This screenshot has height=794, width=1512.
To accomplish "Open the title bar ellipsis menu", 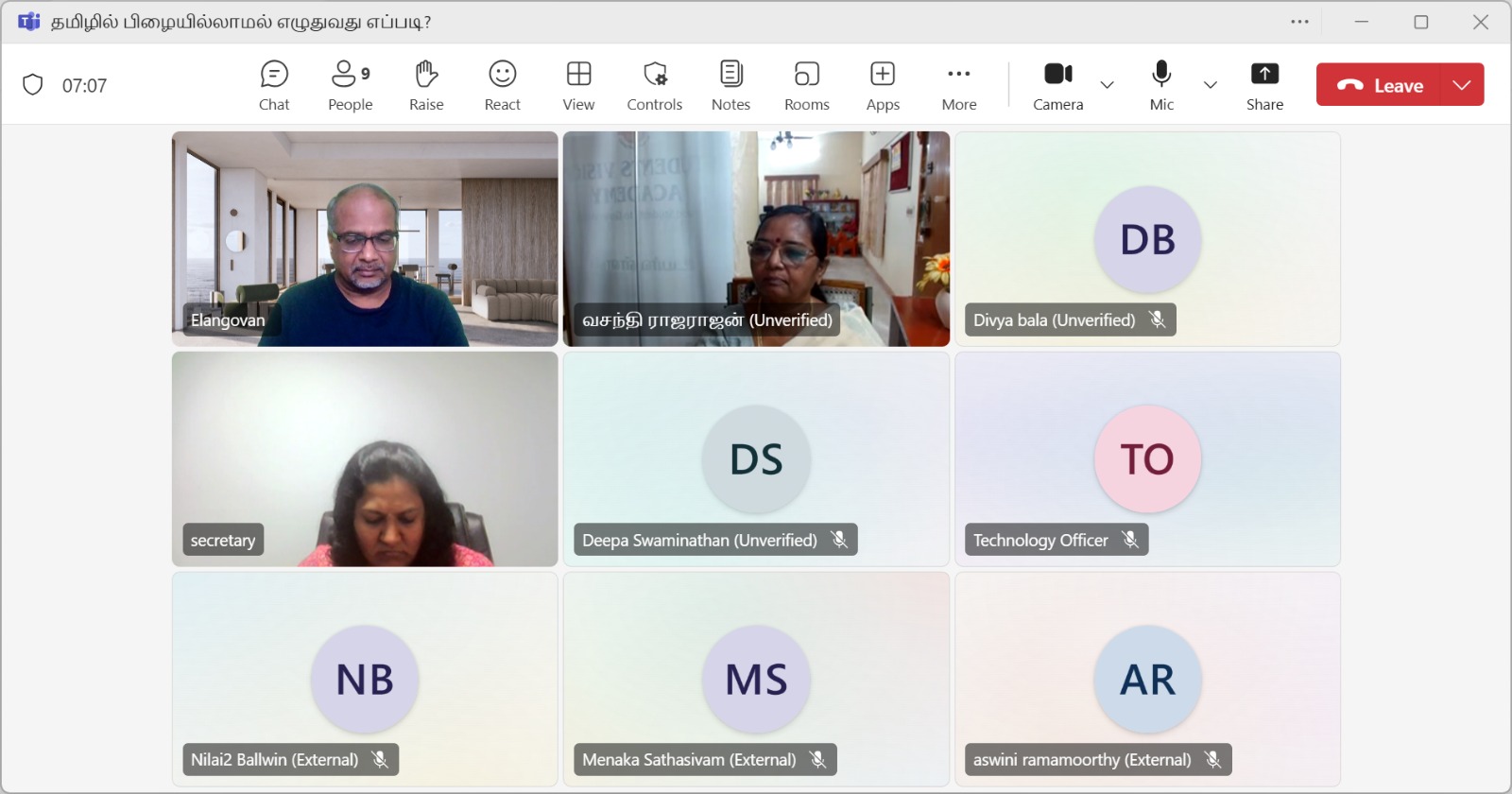I will click(x=1300, y=22).
